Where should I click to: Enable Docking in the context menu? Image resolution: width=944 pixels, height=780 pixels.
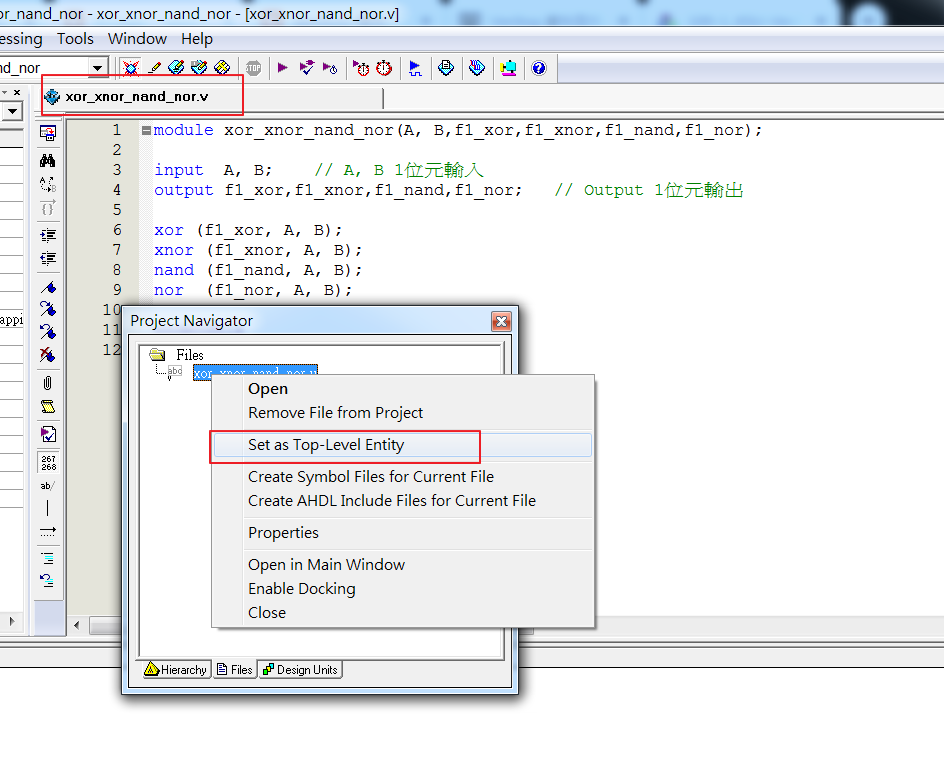coord(302,588)
